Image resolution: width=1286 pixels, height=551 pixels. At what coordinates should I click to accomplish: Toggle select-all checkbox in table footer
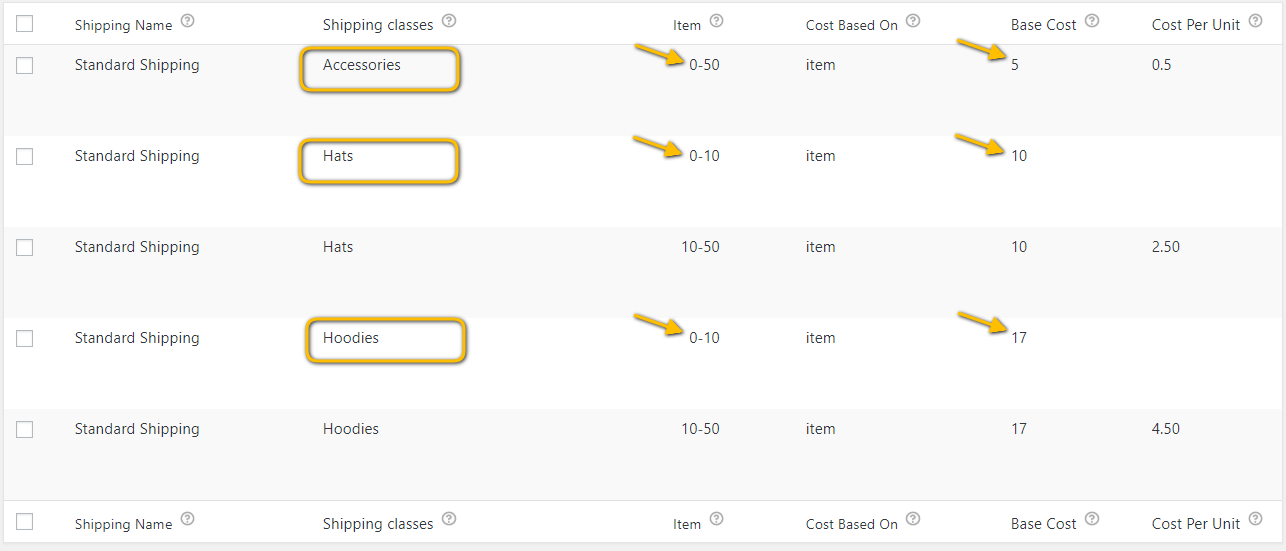point(25,522)
